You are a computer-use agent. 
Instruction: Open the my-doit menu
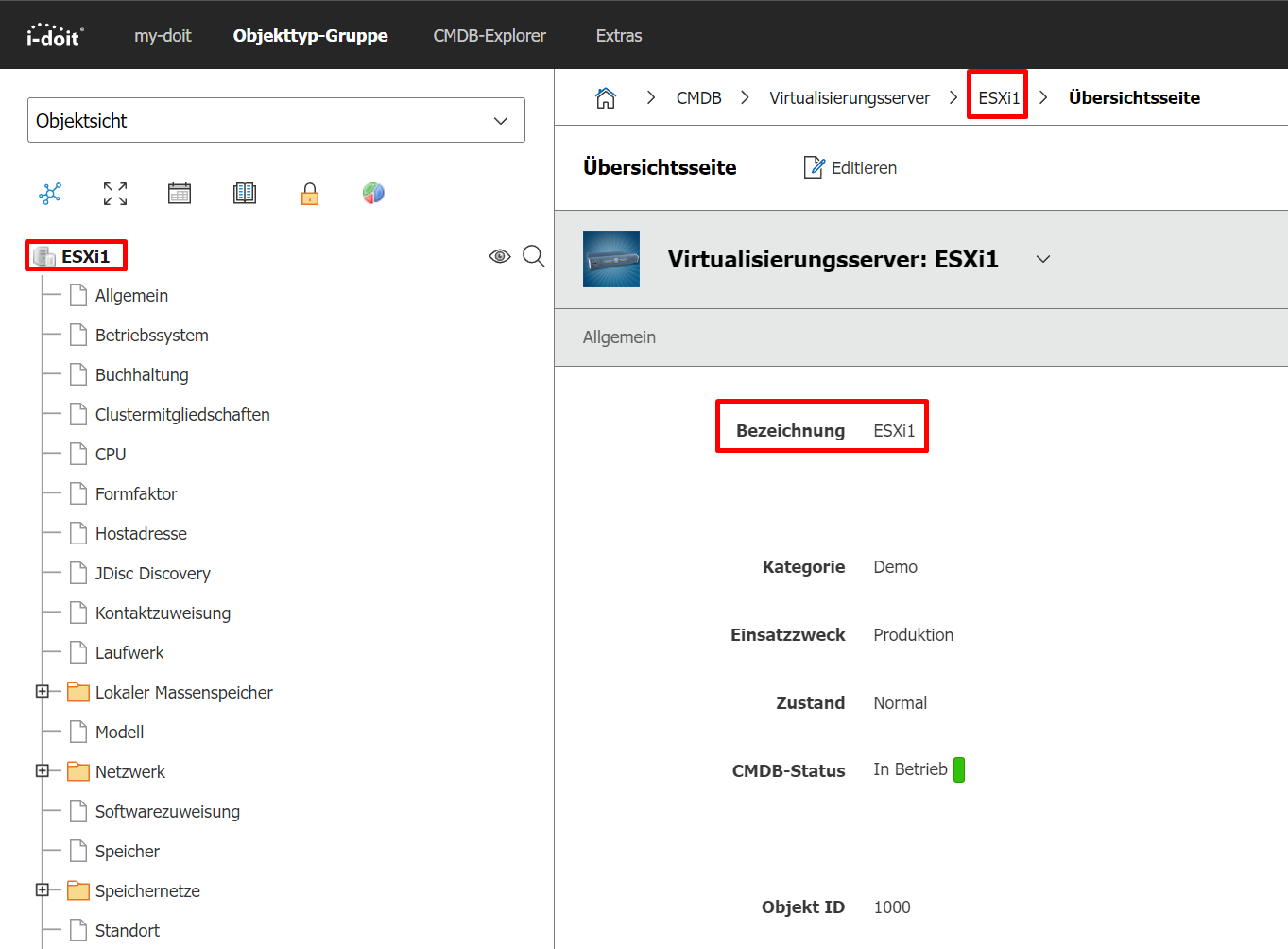(x=163, y=36)
